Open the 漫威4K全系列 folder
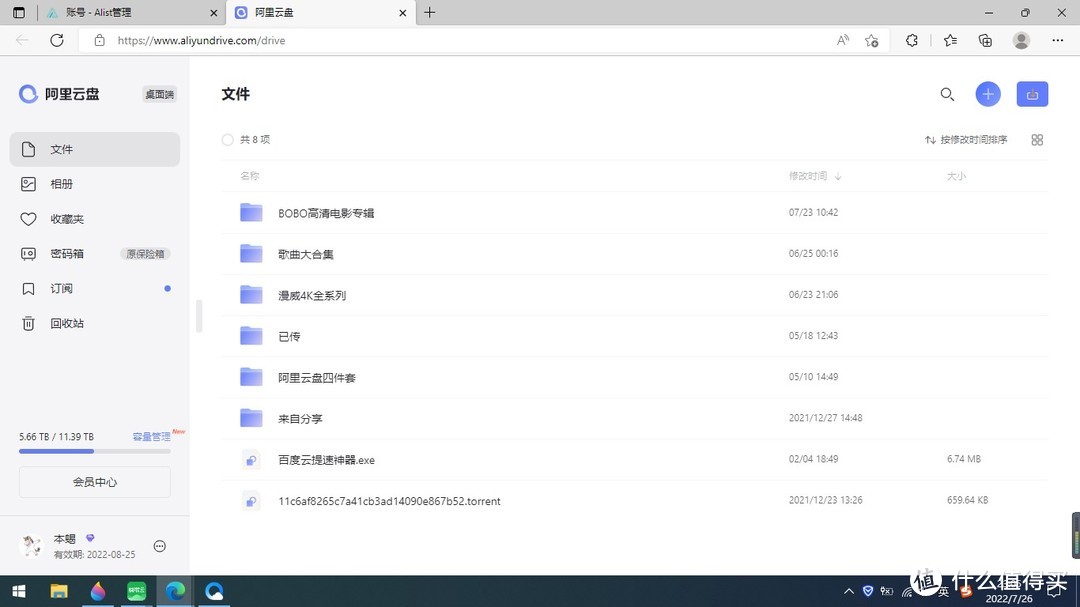The image size is (1080, 607). [311, 295]
